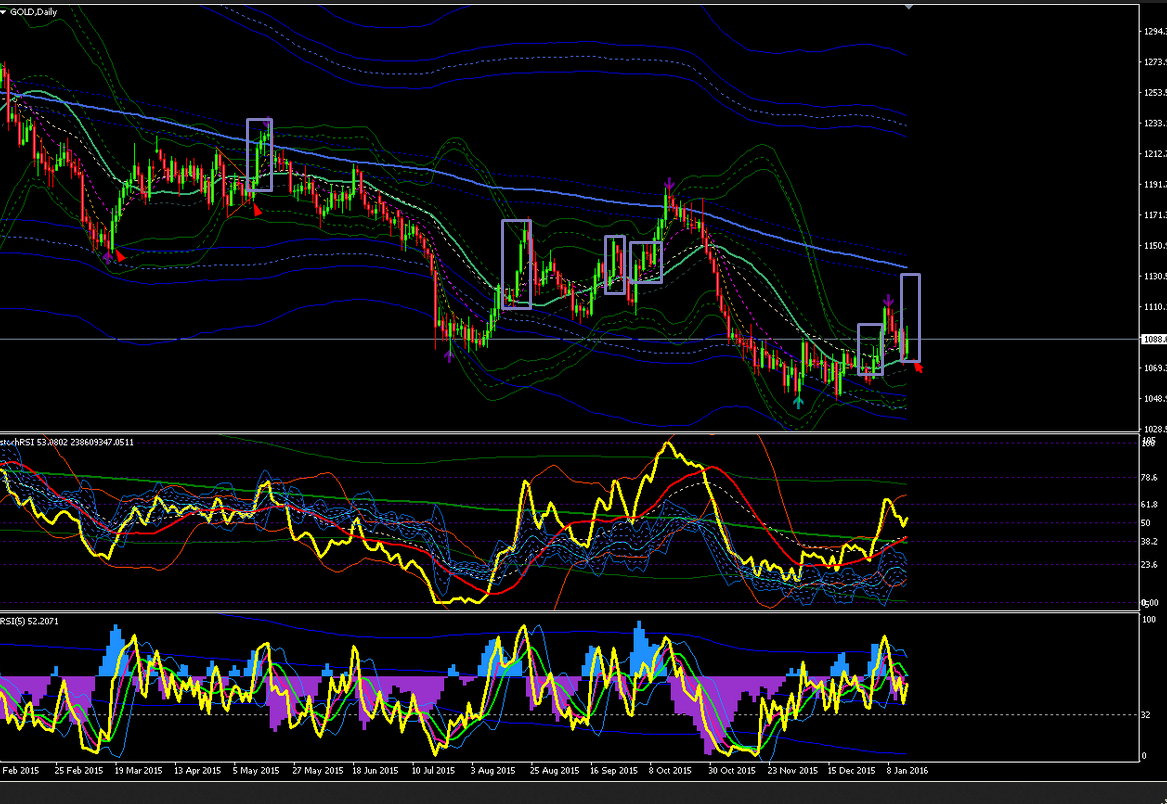Screen dimensions: 1167x804
Task: Click the 1233 price scale label
Action: pyautogui.click(x=1155, y=124)
